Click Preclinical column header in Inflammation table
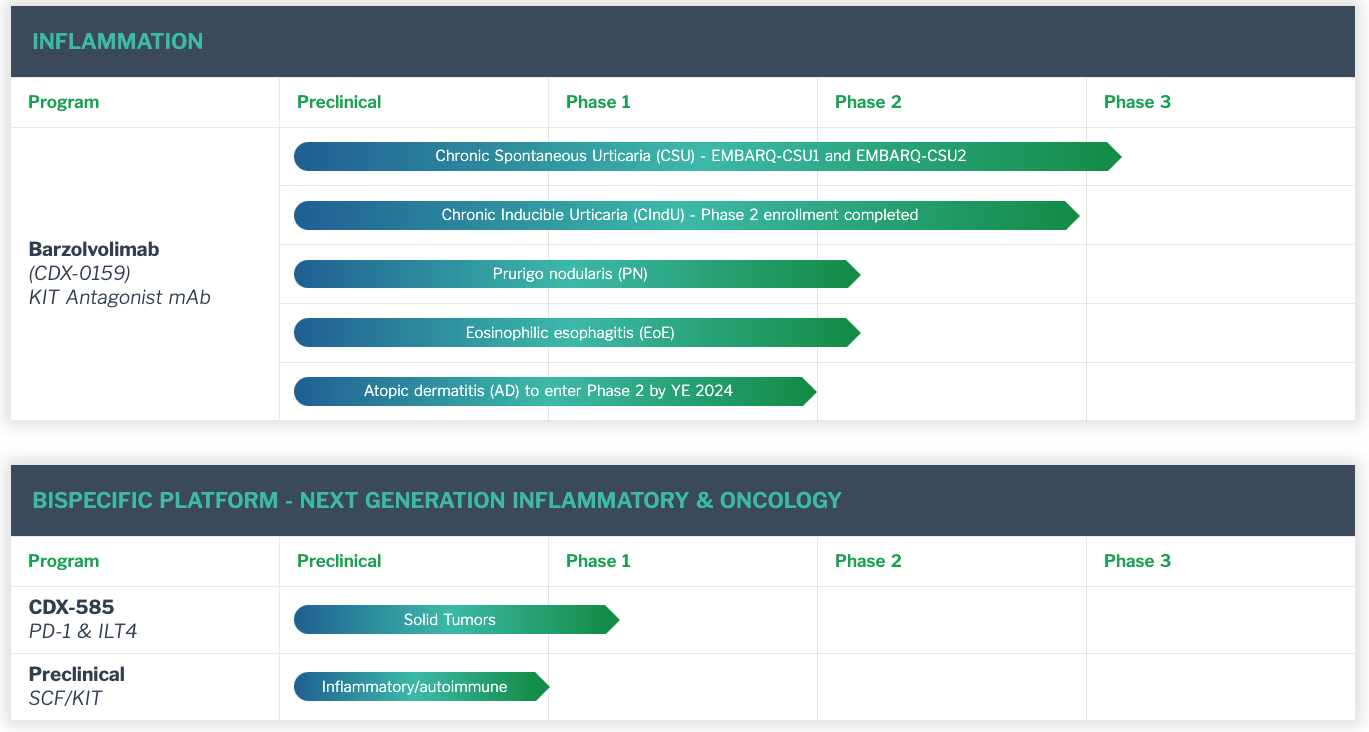The height and width of the screenshot is (732, 1369). point(339,102)
